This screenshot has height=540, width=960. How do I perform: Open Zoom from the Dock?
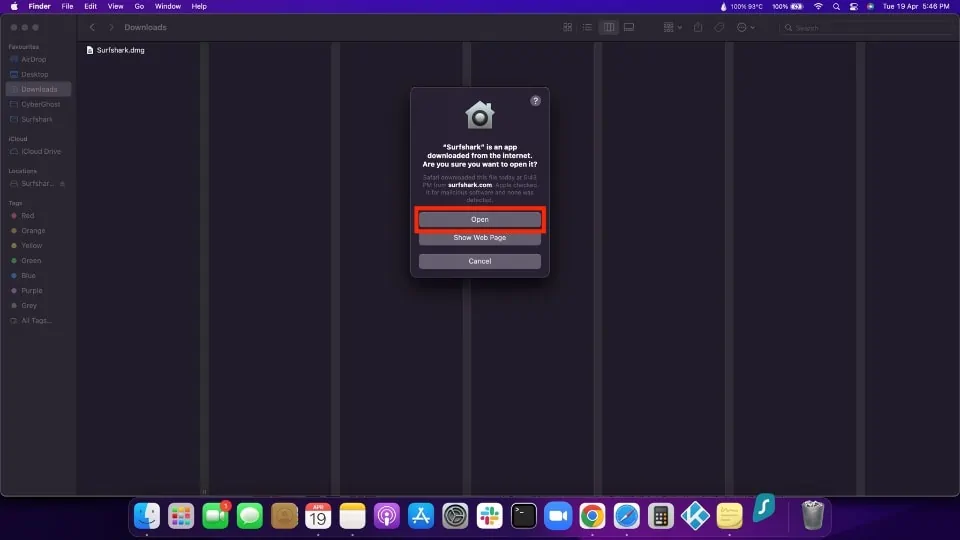pyautogui.click(x=558, y=516)
